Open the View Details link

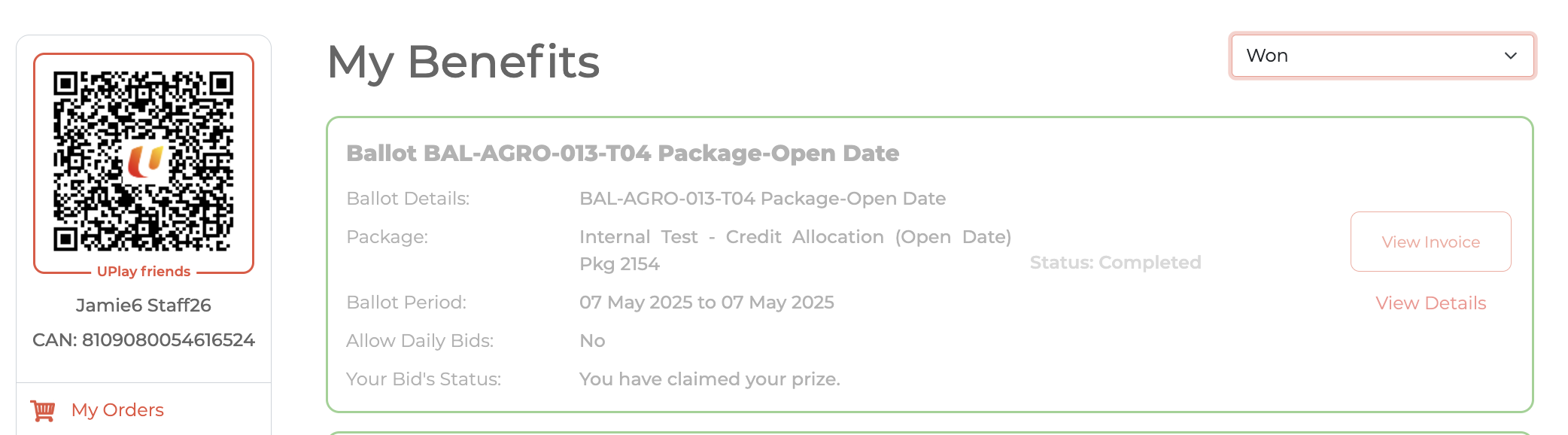[x=1430, y=303]
